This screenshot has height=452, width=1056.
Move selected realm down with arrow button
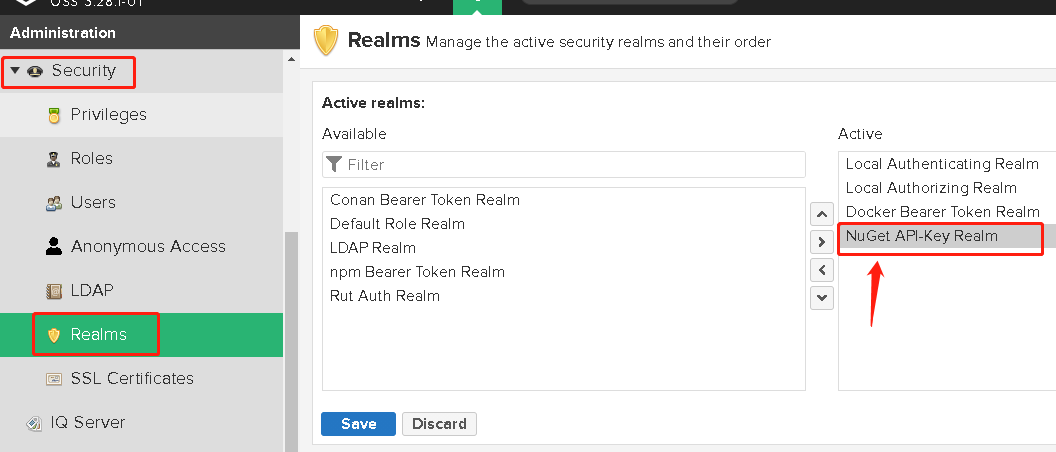(x=822, y=297)
